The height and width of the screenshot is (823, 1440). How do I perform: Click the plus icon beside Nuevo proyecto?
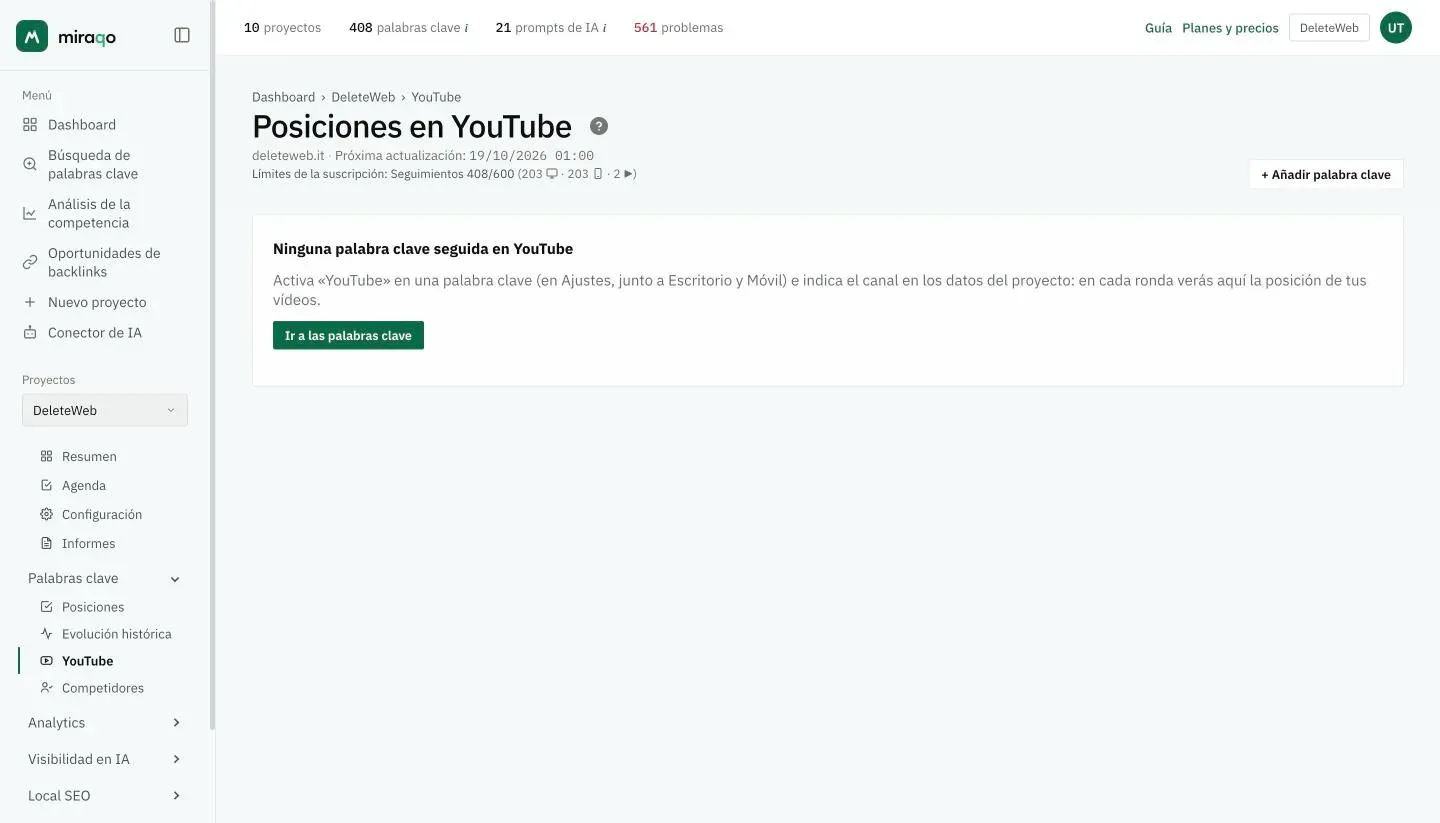point(30,302)
